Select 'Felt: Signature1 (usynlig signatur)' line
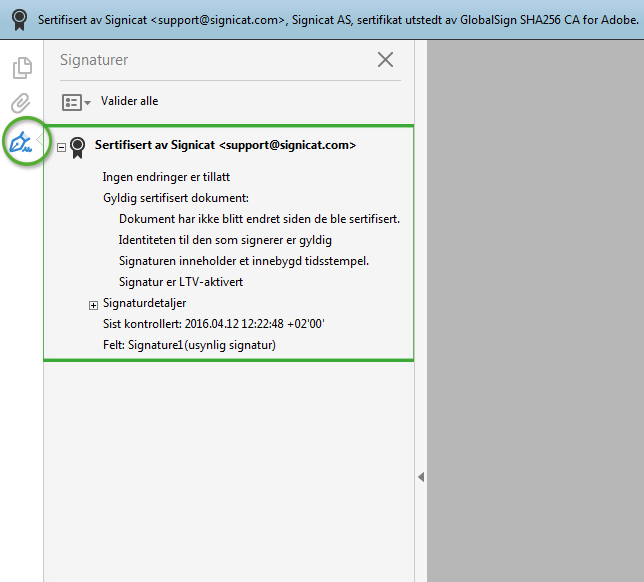 click(189, 345)
